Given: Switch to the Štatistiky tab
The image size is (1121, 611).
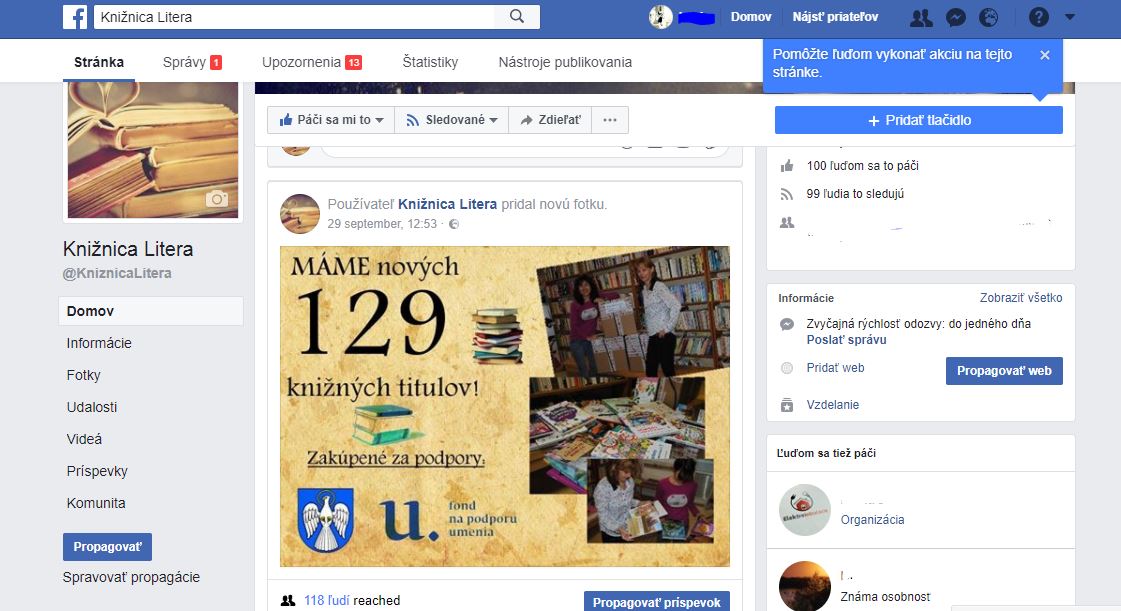Looking at the screenshot, I should tap(430, 62).
